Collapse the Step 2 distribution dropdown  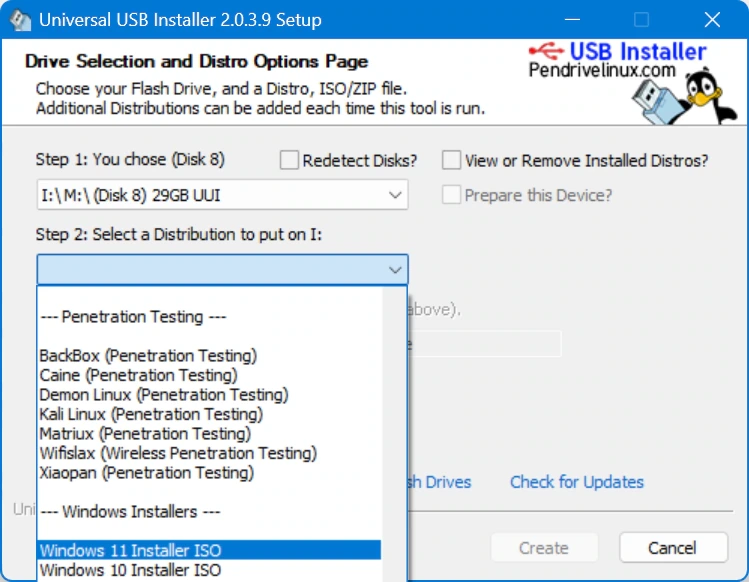223,270
